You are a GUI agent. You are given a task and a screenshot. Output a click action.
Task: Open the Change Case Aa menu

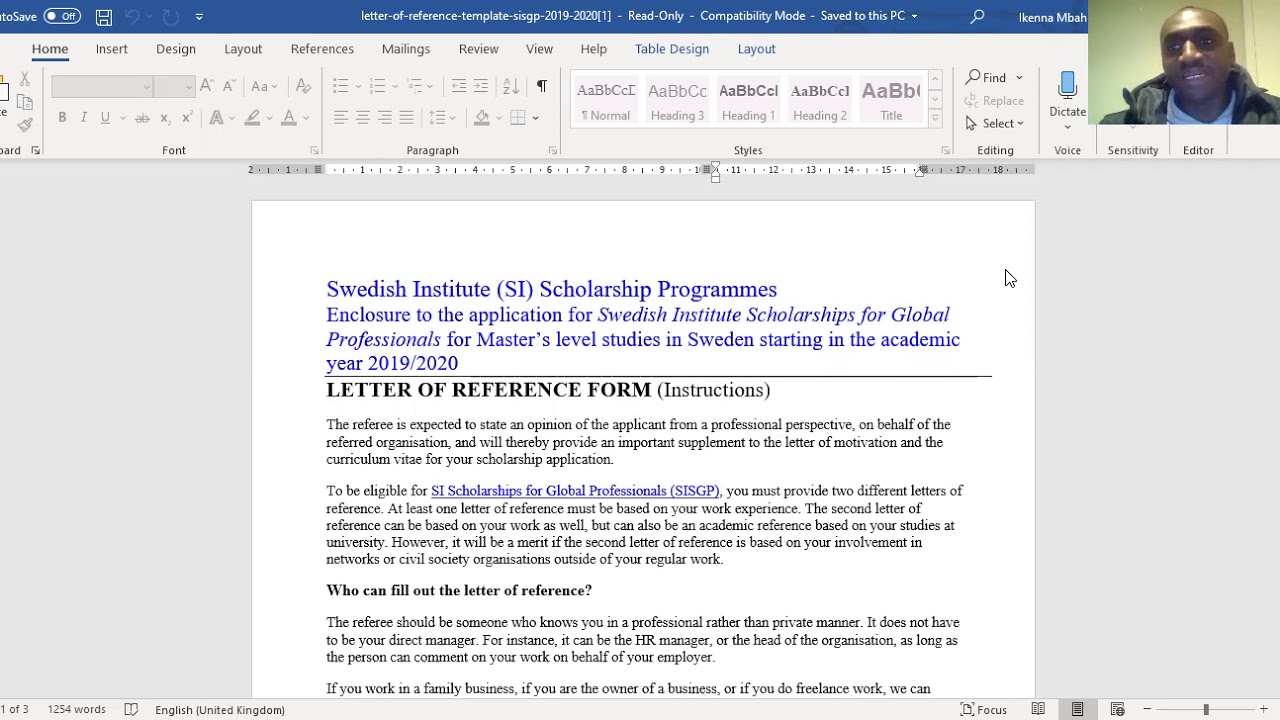pyautogui.click(x=264, y=86)
